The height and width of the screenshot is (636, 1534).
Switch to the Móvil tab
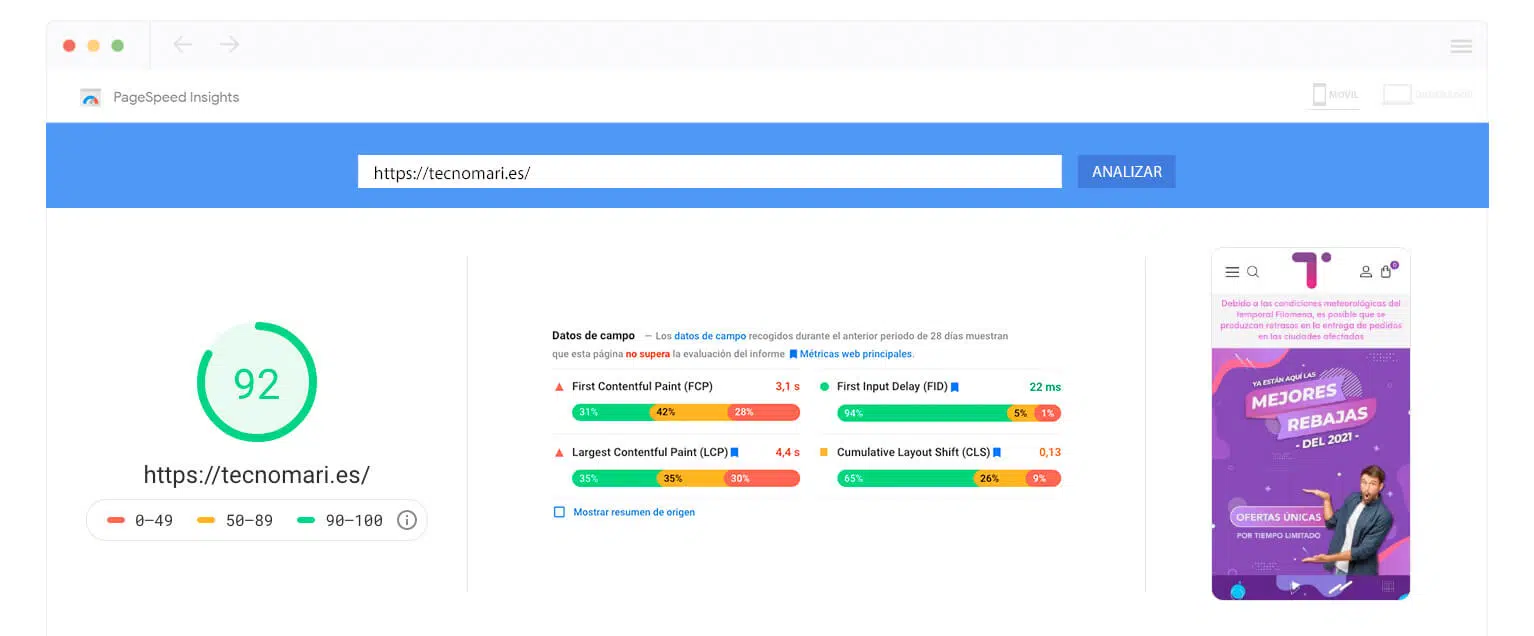click(x=1335, y=95)
